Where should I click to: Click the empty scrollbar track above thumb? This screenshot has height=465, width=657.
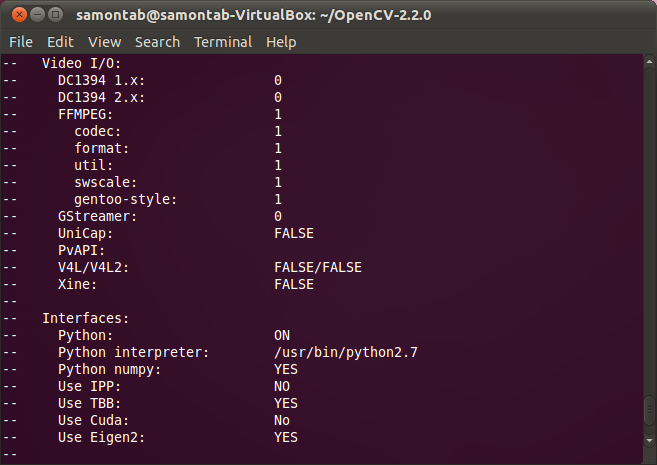tap(649, 230)
